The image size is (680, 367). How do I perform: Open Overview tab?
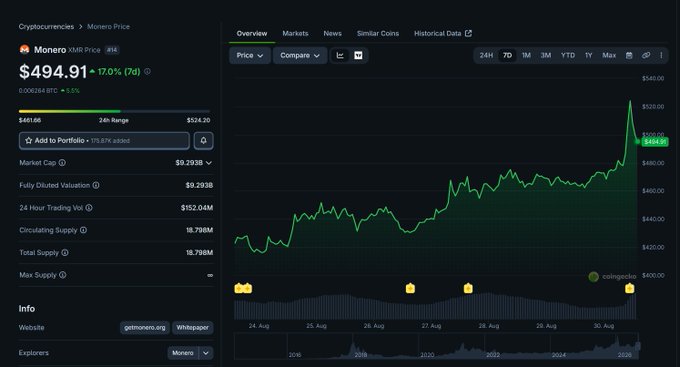(252, 33)
